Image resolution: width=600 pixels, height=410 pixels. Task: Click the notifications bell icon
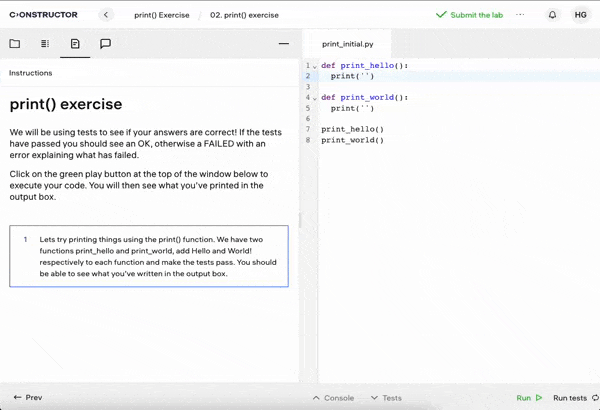(x=552, y=15)
